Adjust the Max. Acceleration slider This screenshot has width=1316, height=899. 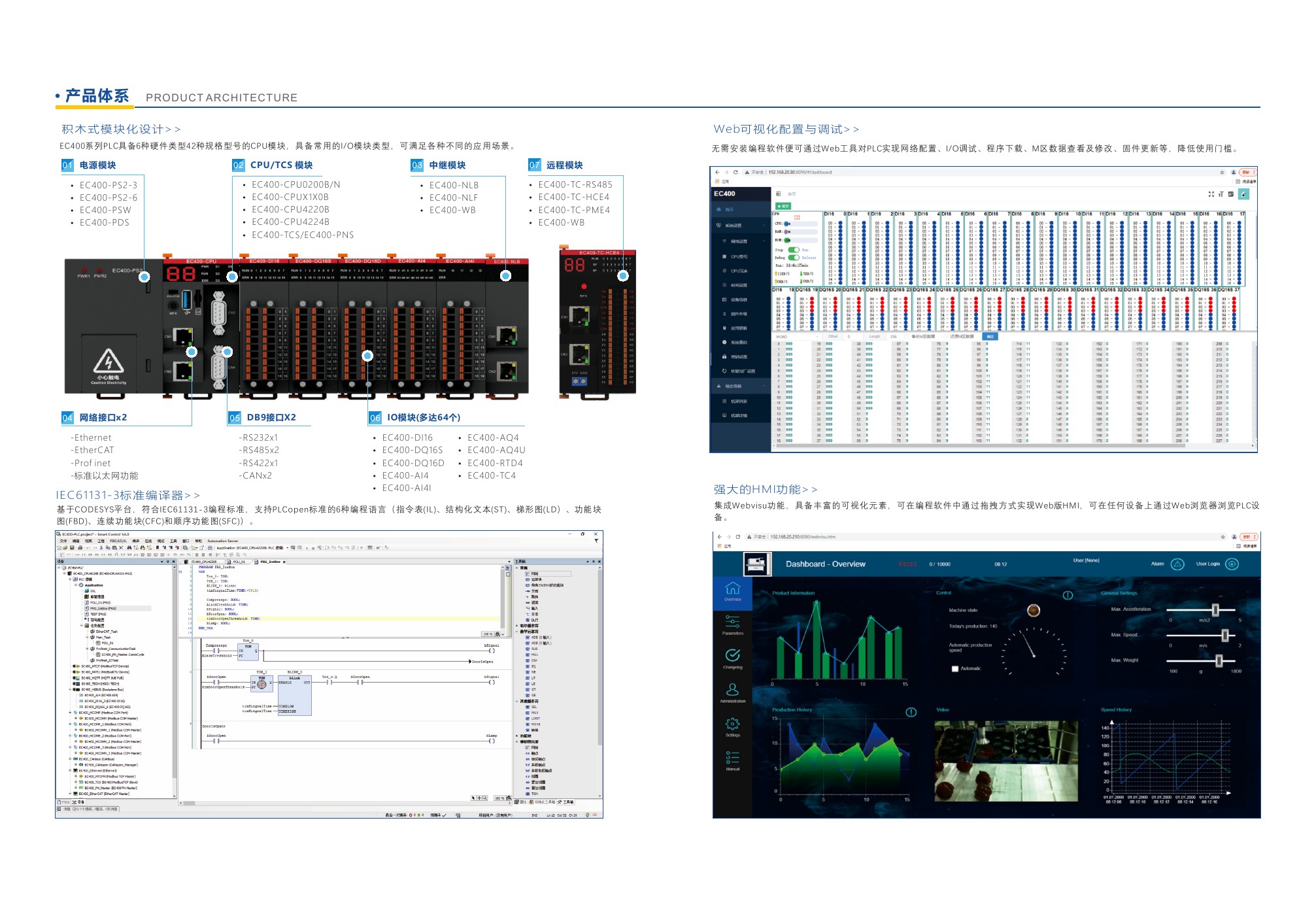[x=1215, y=610]
